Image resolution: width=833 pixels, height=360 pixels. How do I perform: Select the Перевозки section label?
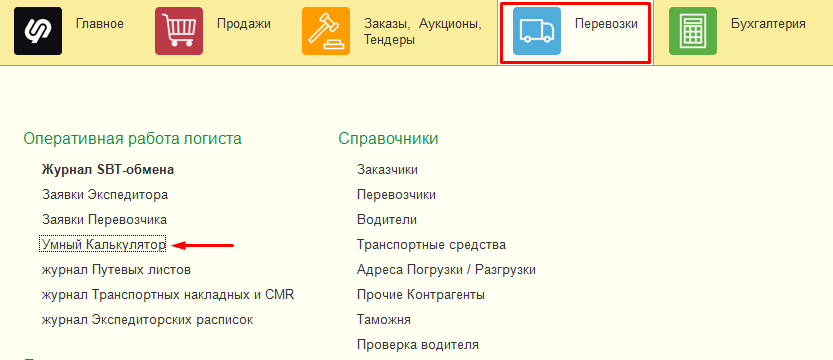coord(606,23)
